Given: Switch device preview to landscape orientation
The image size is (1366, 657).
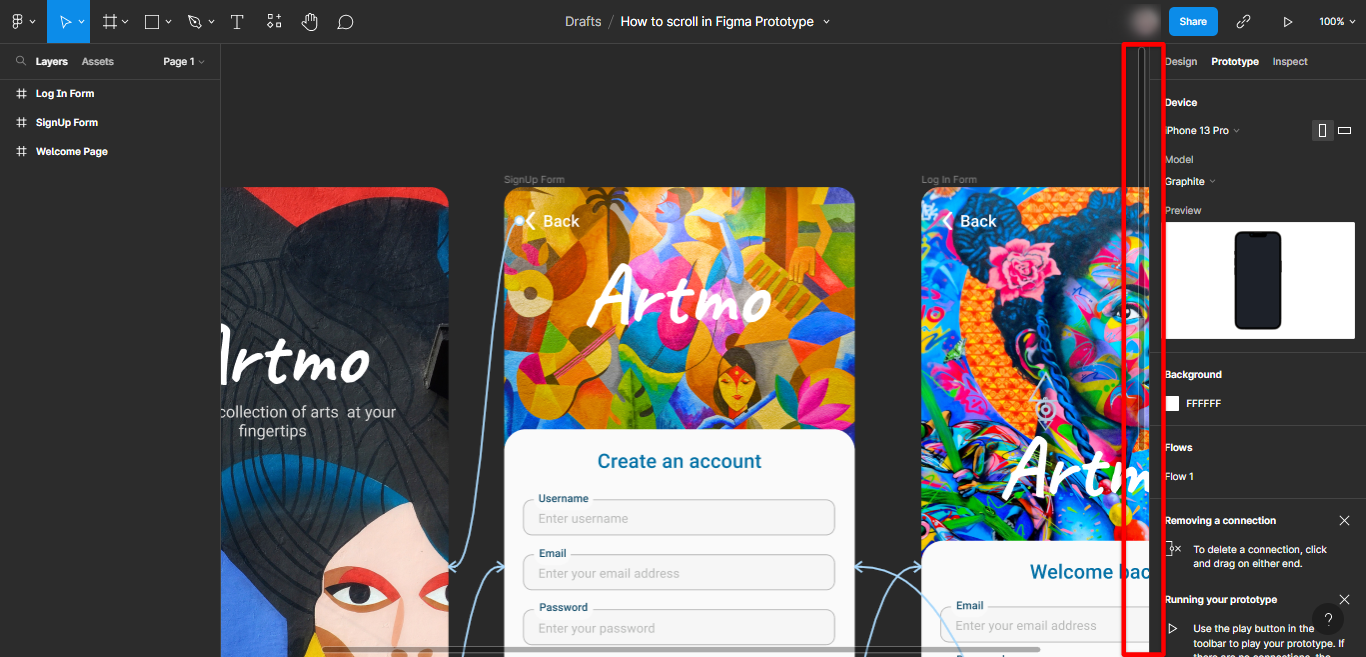Looking at the screenshot, I should (x=1345, y=130).
